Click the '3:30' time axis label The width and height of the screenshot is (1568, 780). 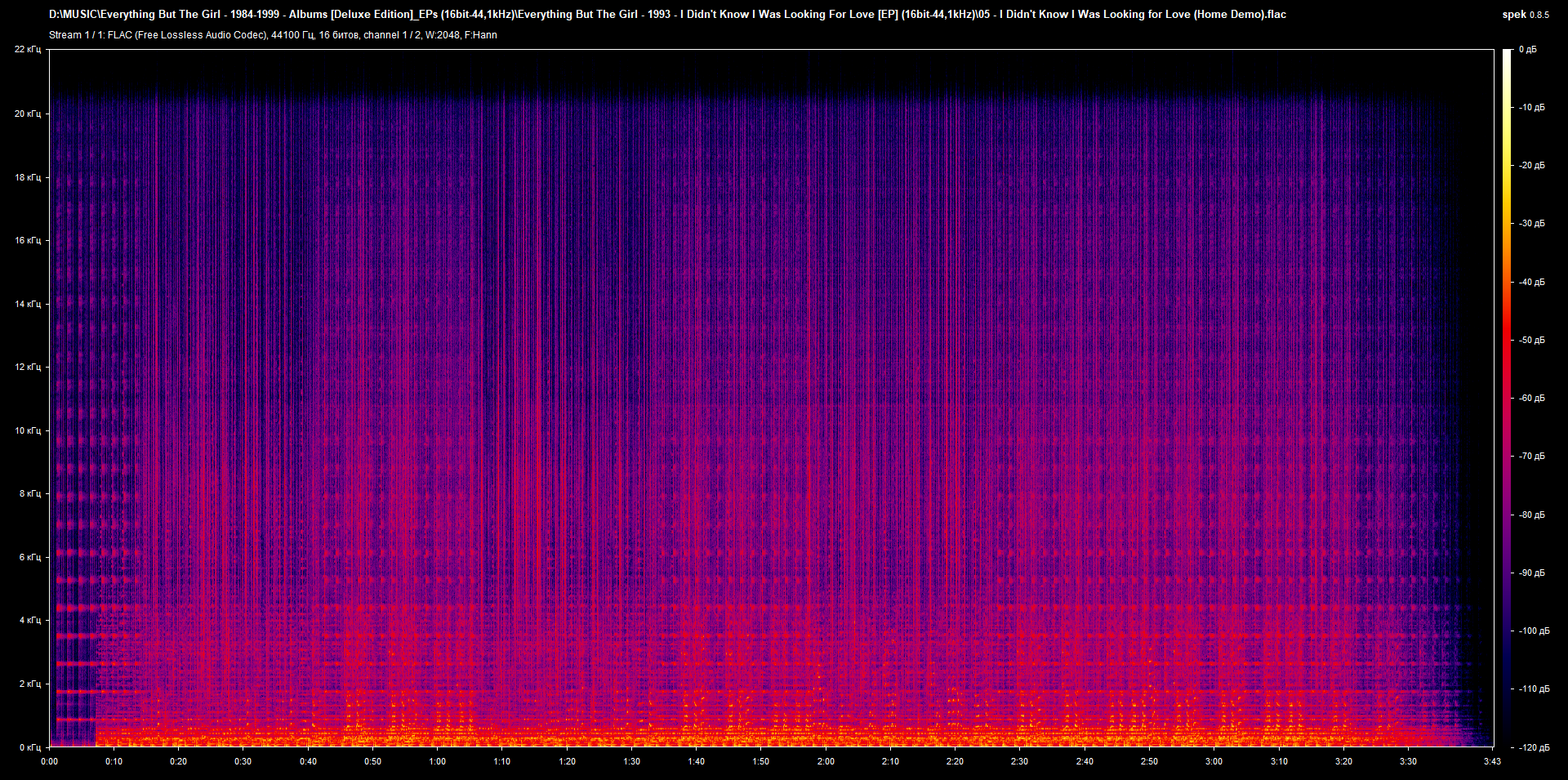(1408, 761)
